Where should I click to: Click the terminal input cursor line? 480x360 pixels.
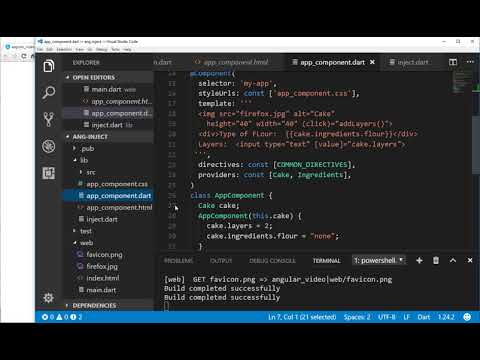click(166, 306)
